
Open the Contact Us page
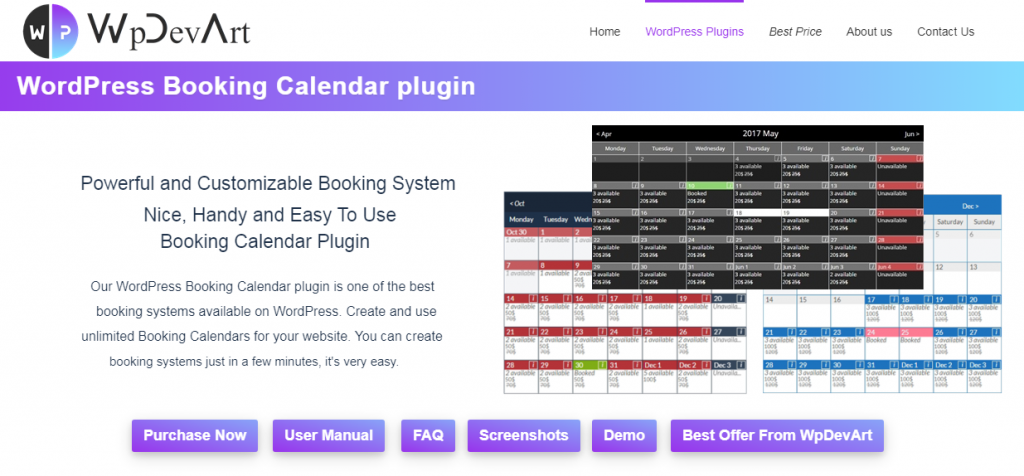click(945, 31)
